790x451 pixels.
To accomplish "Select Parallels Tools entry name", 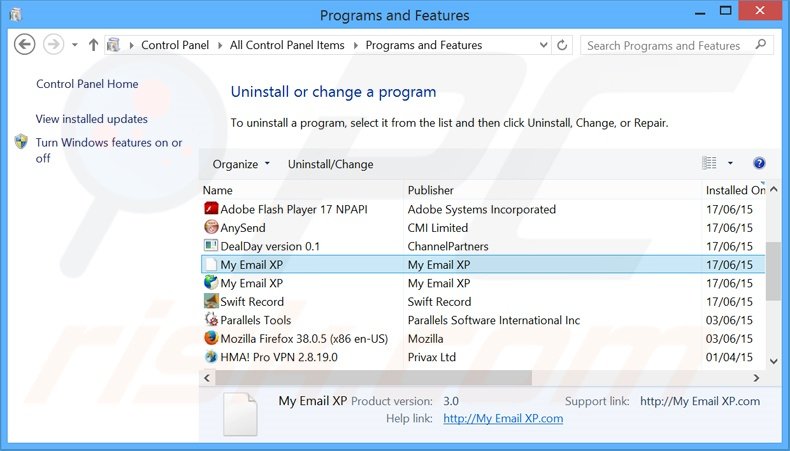I will pos(255,320).
